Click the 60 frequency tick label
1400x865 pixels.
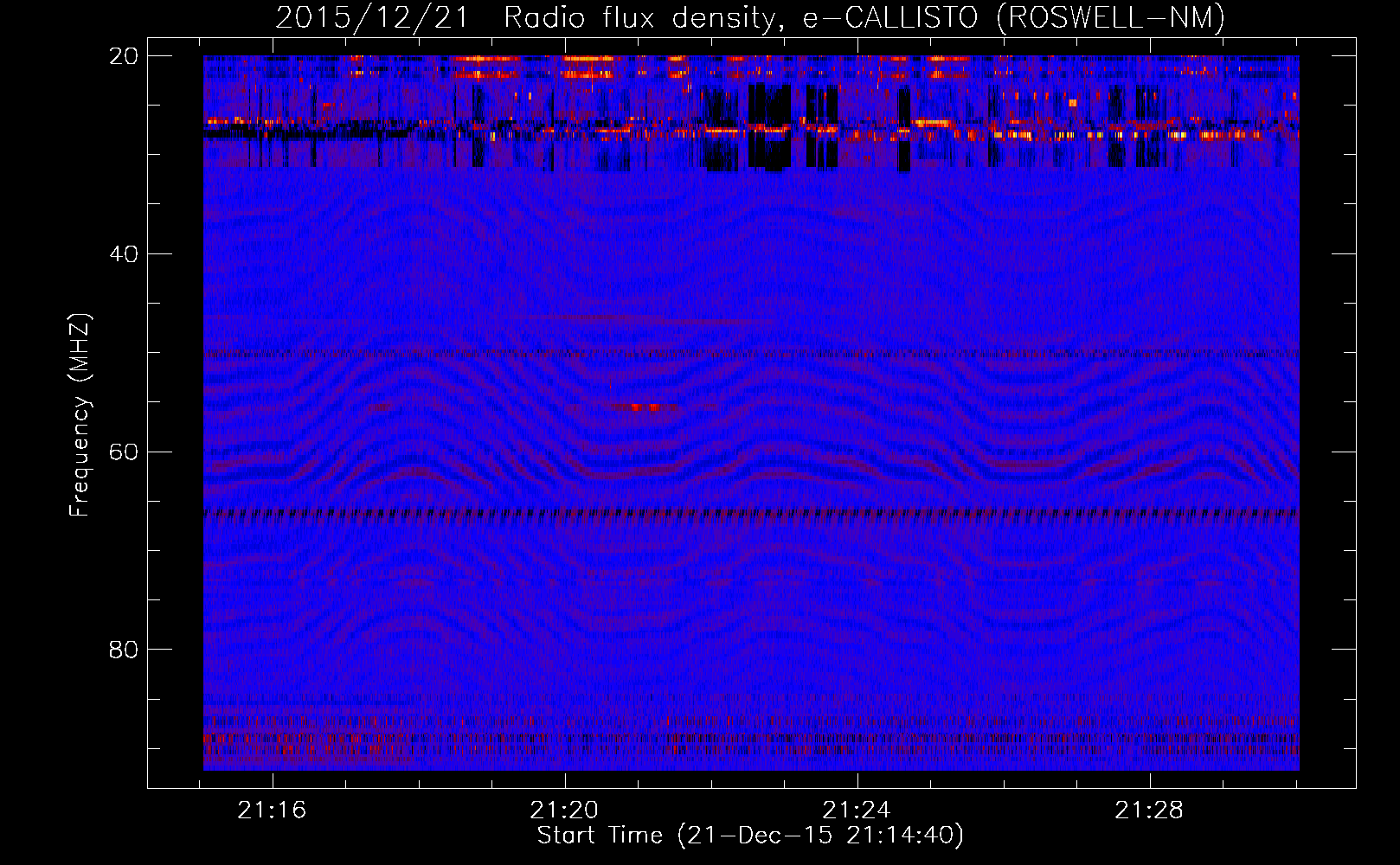tap(124, 452)
